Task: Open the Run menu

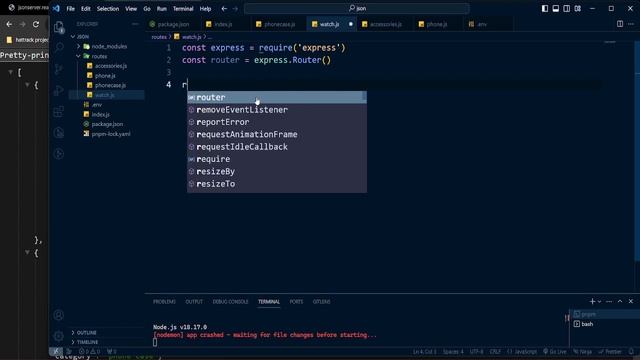Action: point(162,9)
